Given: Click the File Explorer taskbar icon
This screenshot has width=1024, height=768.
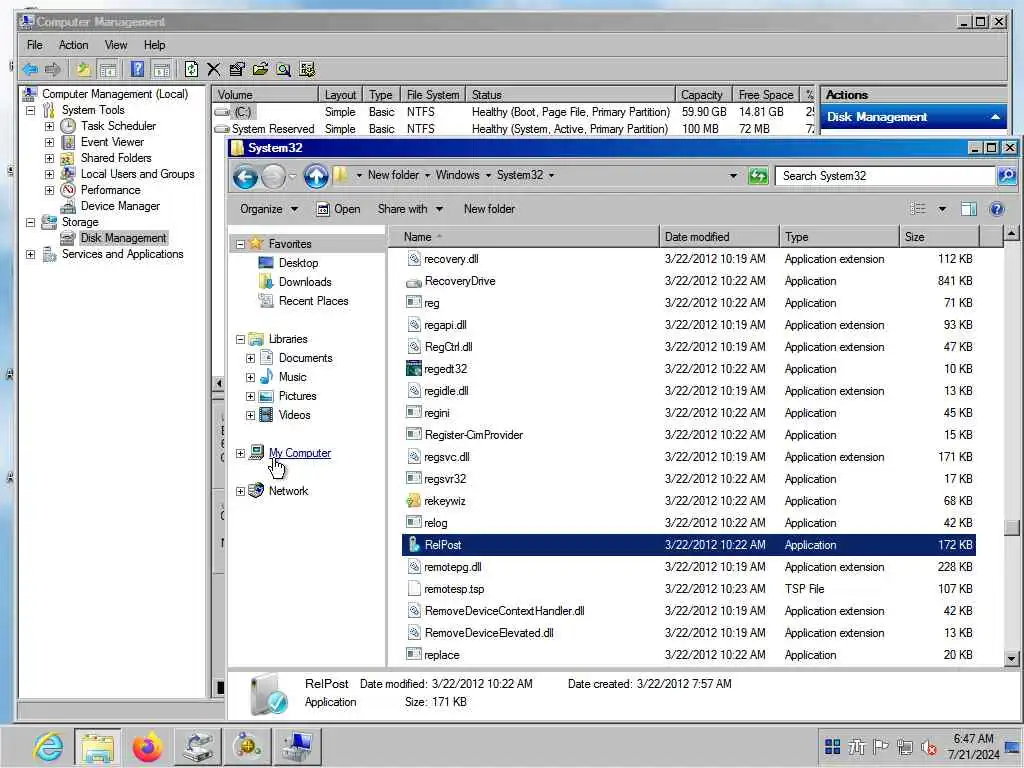Looking at the screenshot, I should coord(98,746).
